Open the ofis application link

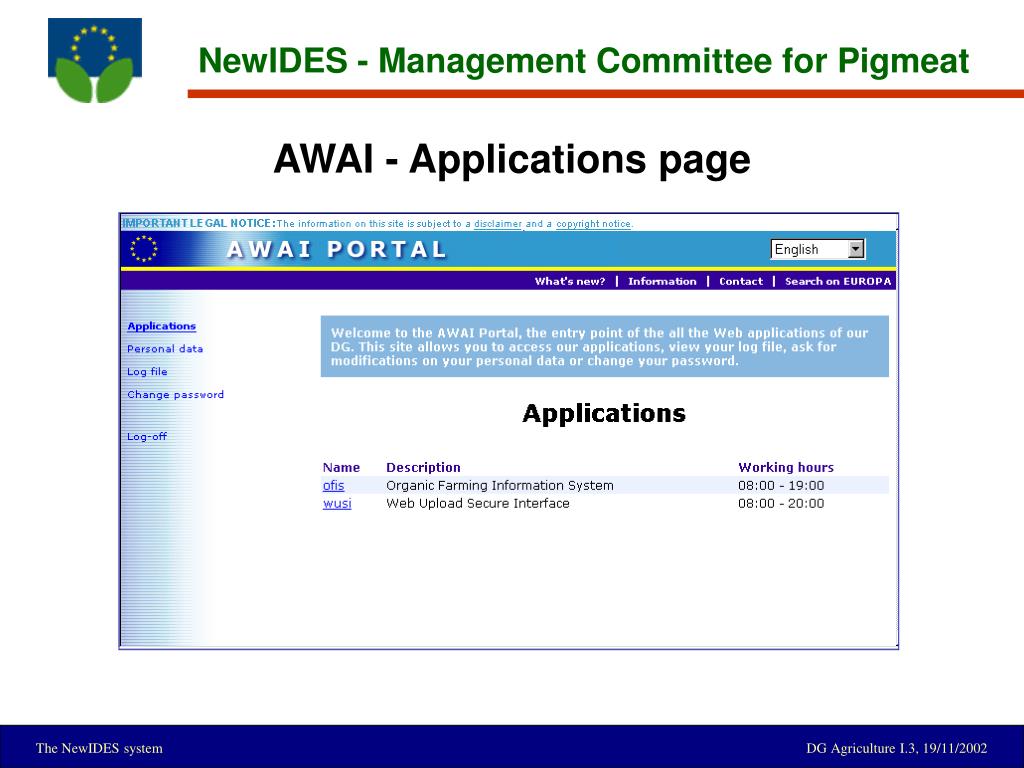333,485
